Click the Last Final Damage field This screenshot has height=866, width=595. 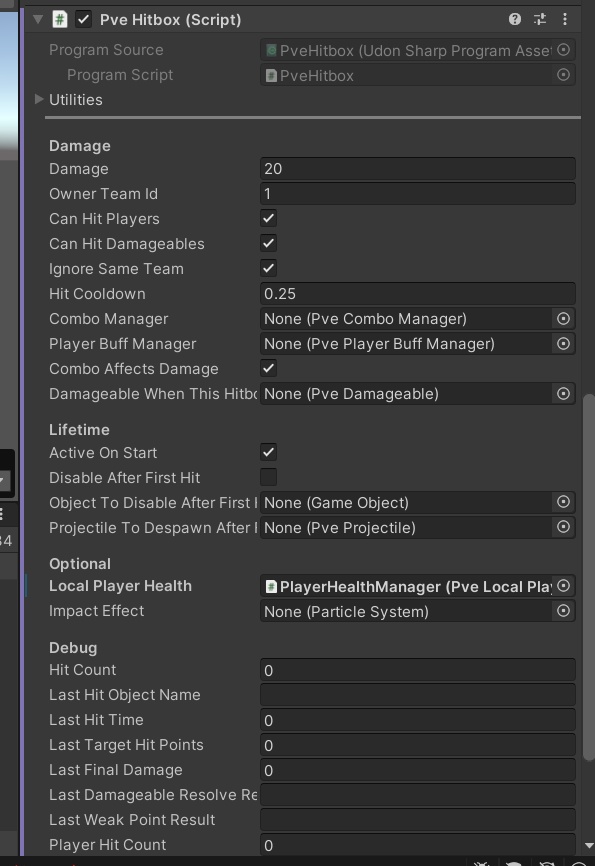click(x=418, y=770)
